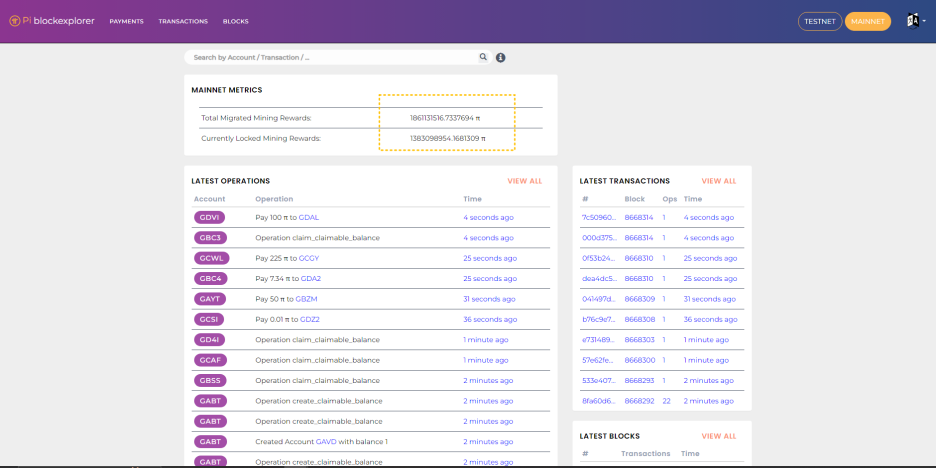936x468 pixels.
Task: Go to the BLOCKS menu
Action: click(236, 21)
